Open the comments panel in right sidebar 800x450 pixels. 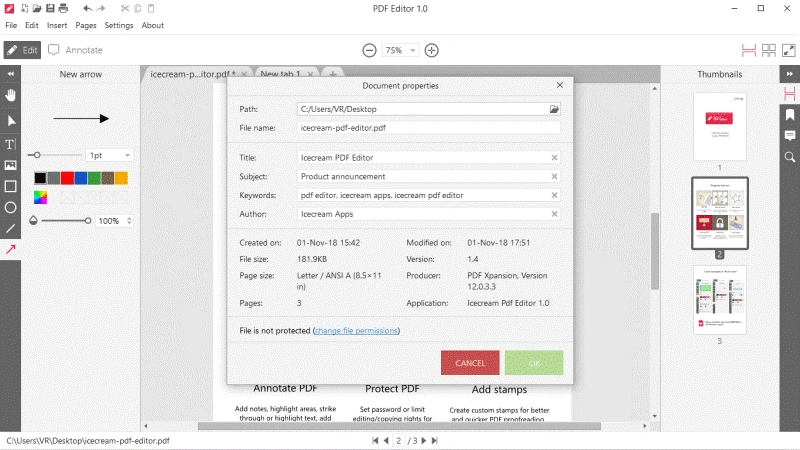tap(790, 135)
